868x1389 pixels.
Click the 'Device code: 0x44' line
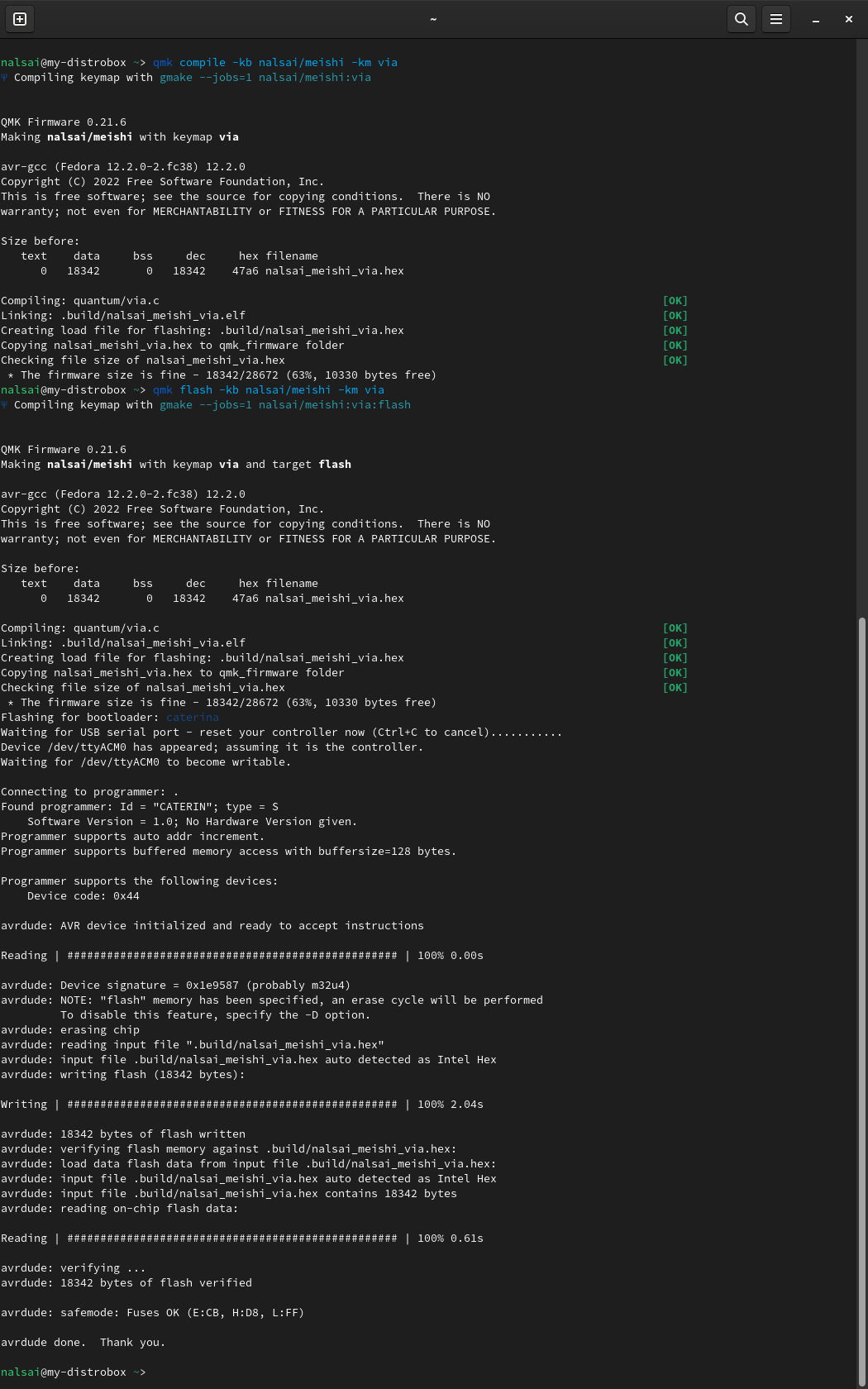[x=83, y=896]
